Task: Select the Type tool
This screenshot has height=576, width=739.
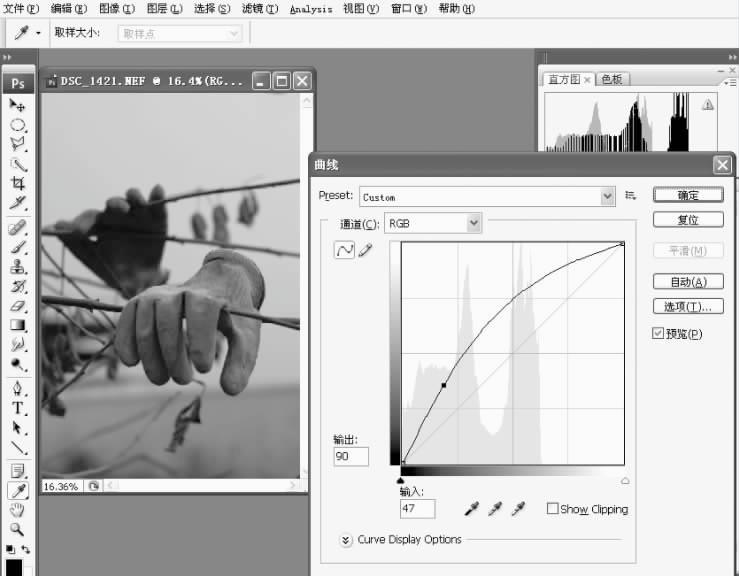Action: tap(17, 408)
